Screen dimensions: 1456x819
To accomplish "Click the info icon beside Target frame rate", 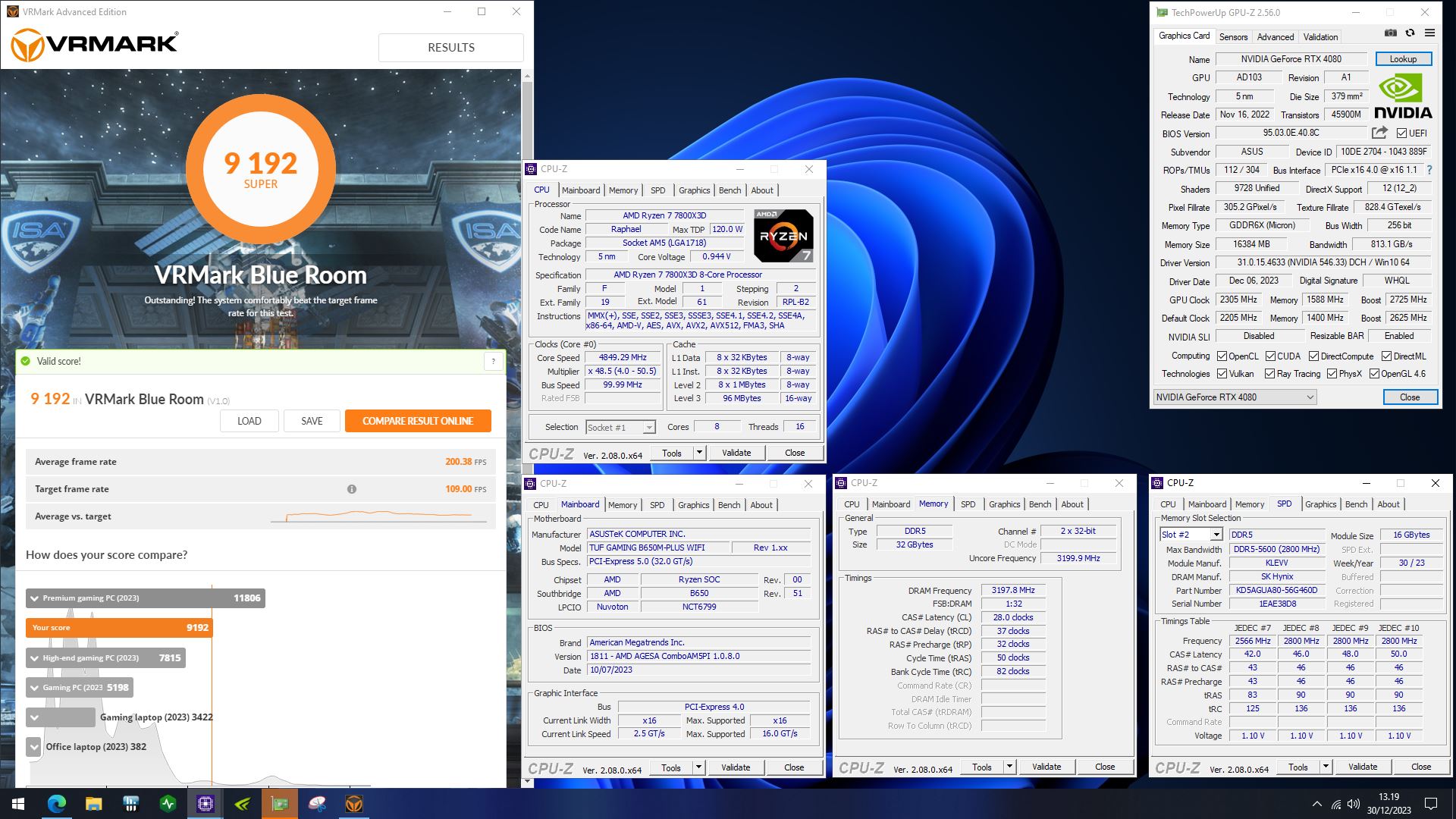I will (352, 489).
